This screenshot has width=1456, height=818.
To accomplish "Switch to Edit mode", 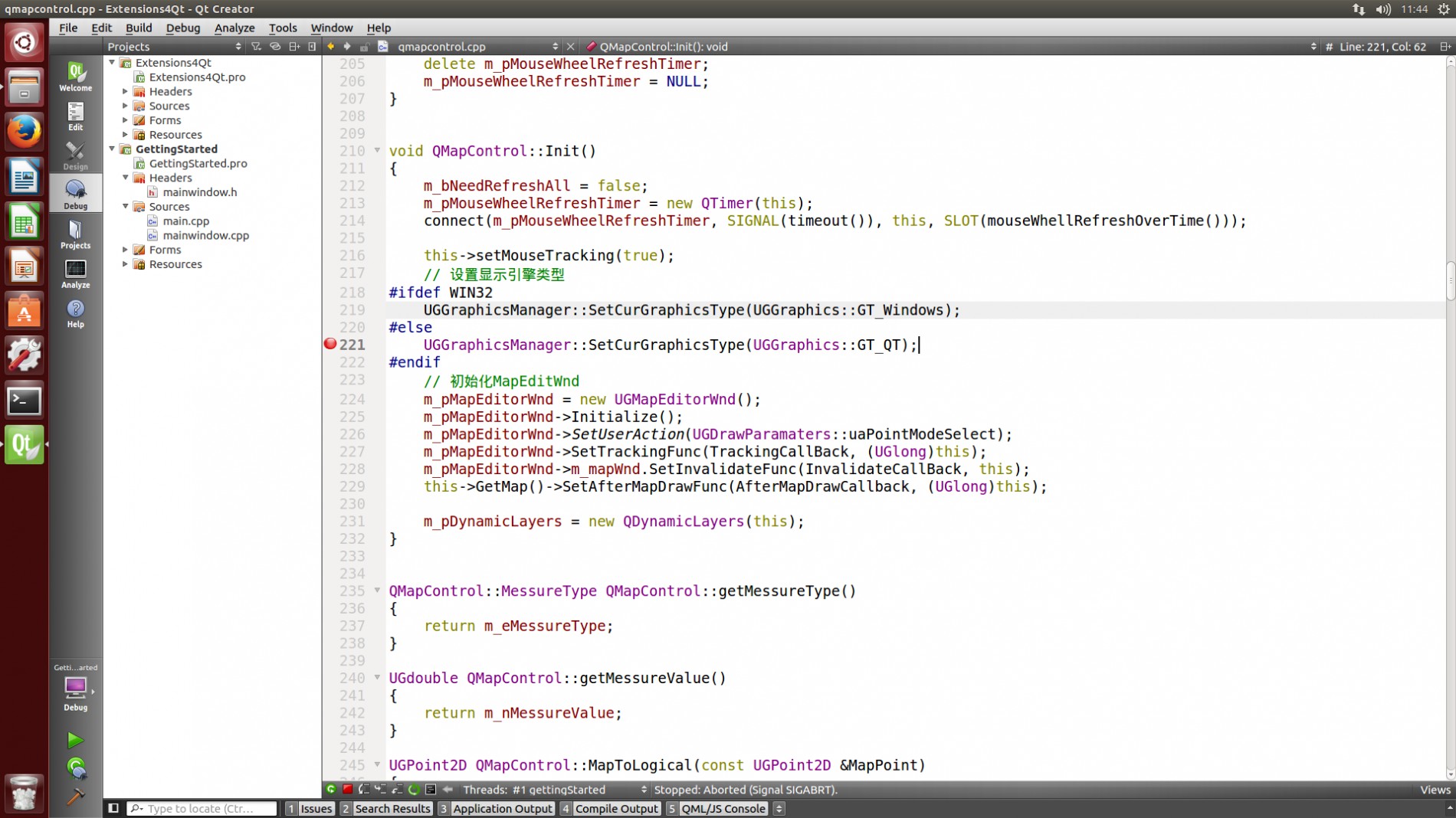I will point(75,116).
